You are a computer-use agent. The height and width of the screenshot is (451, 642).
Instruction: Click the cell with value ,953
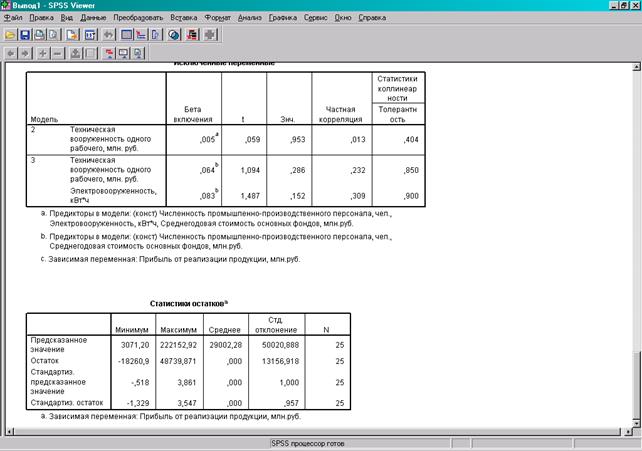[298, 140]
